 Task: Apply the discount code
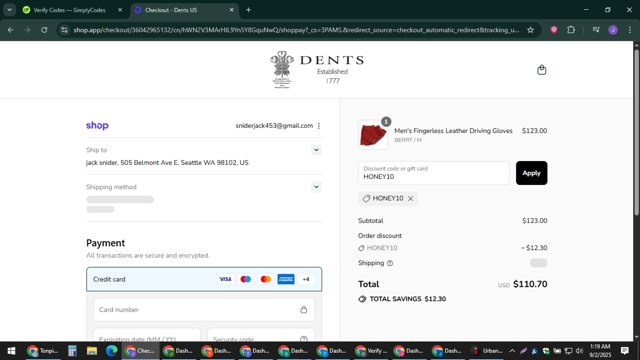pyautogui.click(x=531, y=173)
